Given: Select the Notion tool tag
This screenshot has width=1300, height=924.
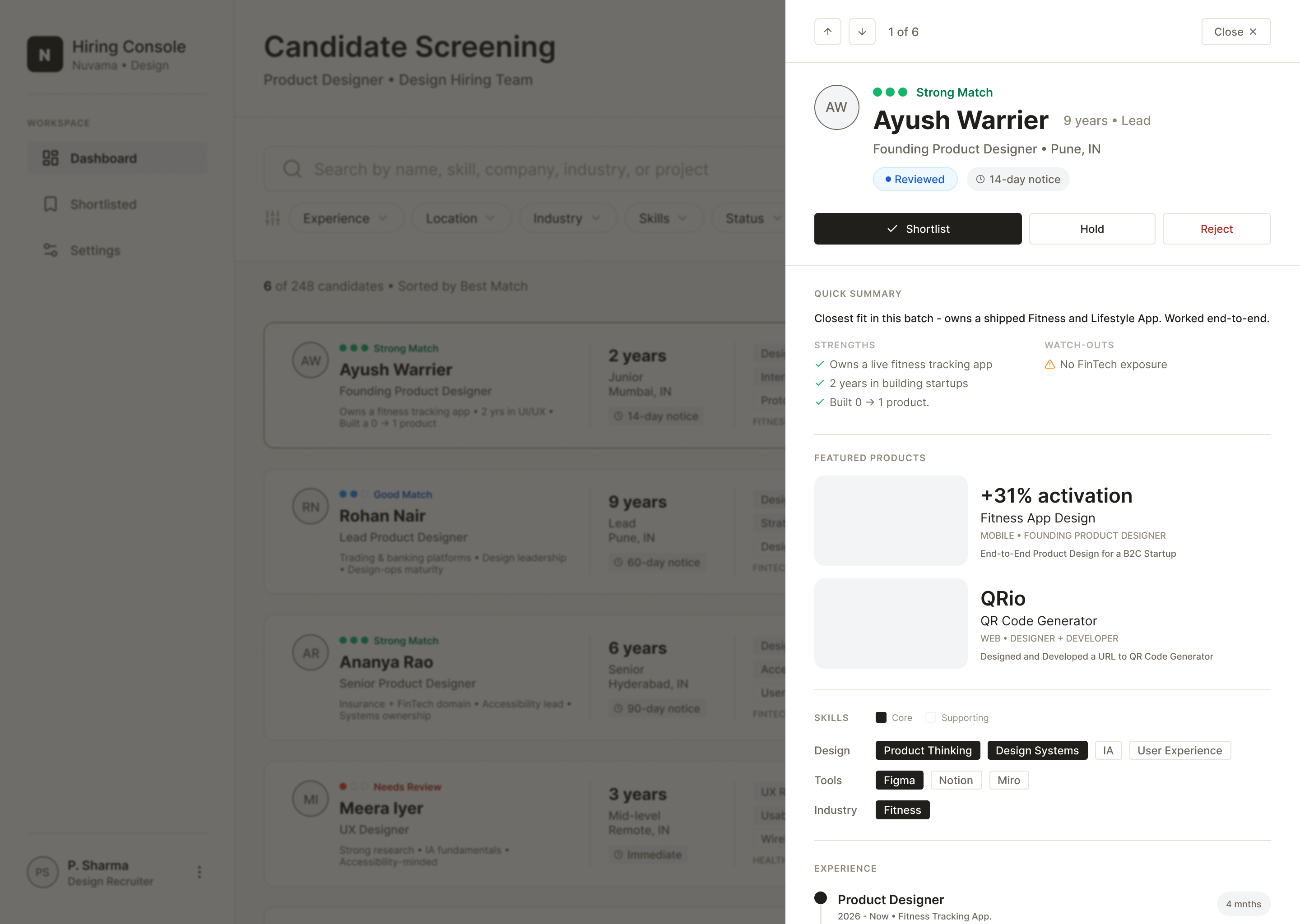Looking at the screenshot, I should click(x=956, y=780).
